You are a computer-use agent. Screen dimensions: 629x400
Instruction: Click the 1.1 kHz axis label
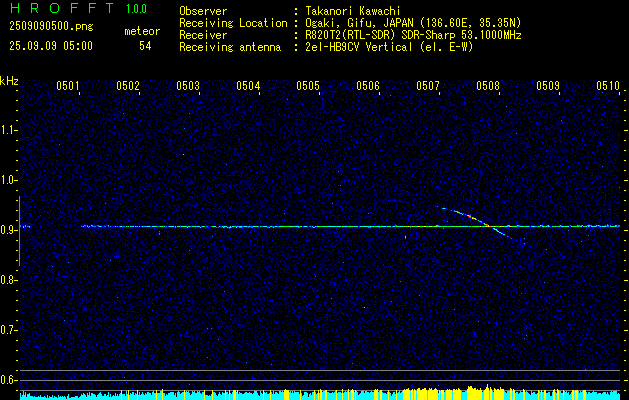point(8,130)
